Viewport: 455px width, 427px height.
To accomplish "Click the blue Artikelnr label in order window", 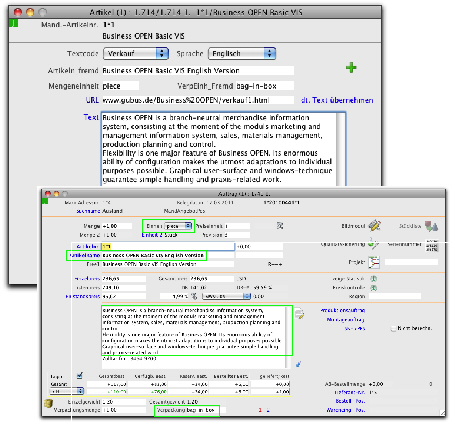I will click(87, 246).
